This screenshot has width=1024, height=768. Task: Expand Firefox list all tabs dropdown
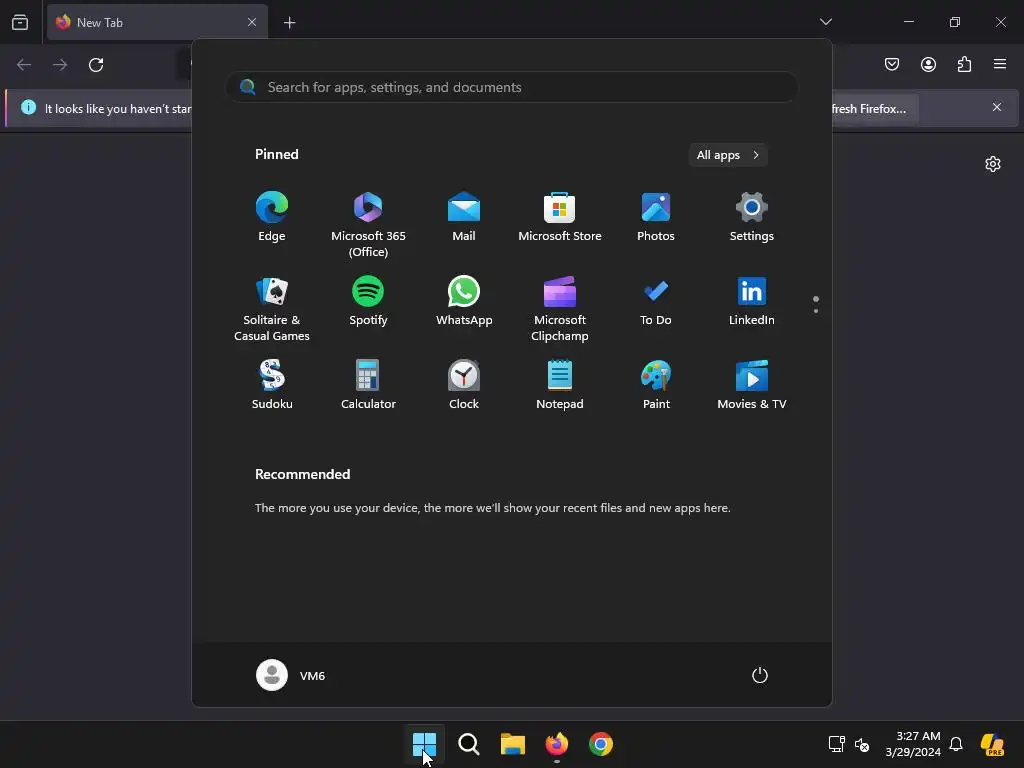click(825, 22)
